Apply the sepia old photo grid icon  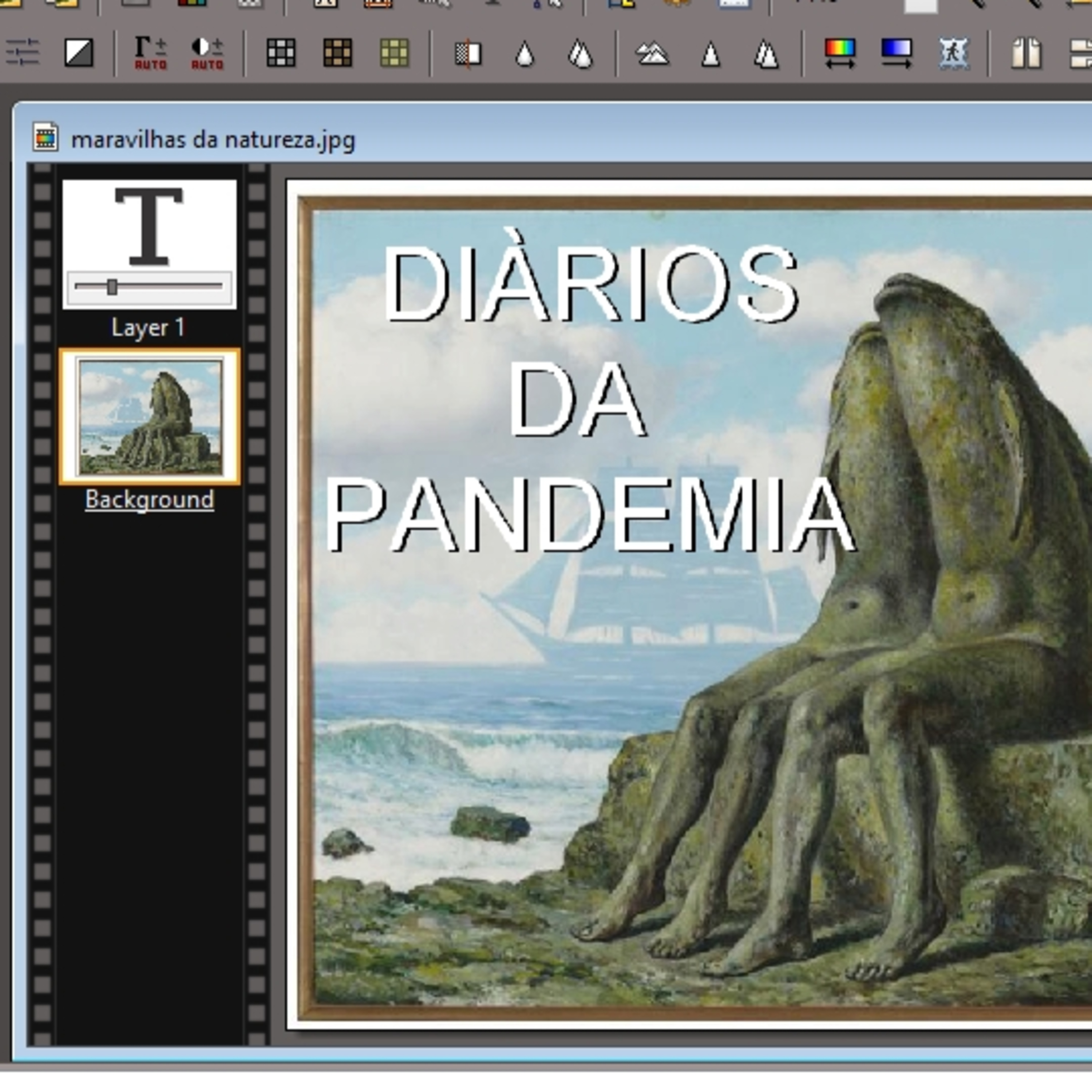click(x=337, y=53)
